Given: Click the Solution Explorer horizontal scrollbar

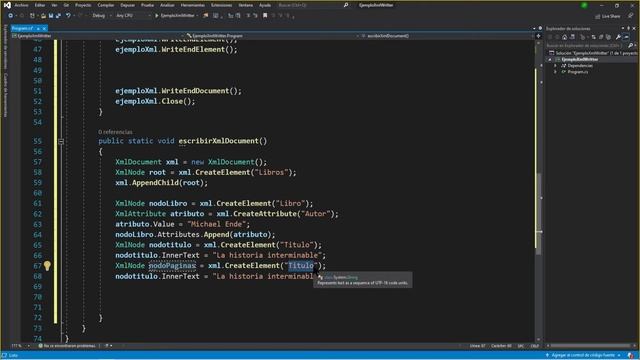Looking at the screenshot, I should tap(591, 346).
